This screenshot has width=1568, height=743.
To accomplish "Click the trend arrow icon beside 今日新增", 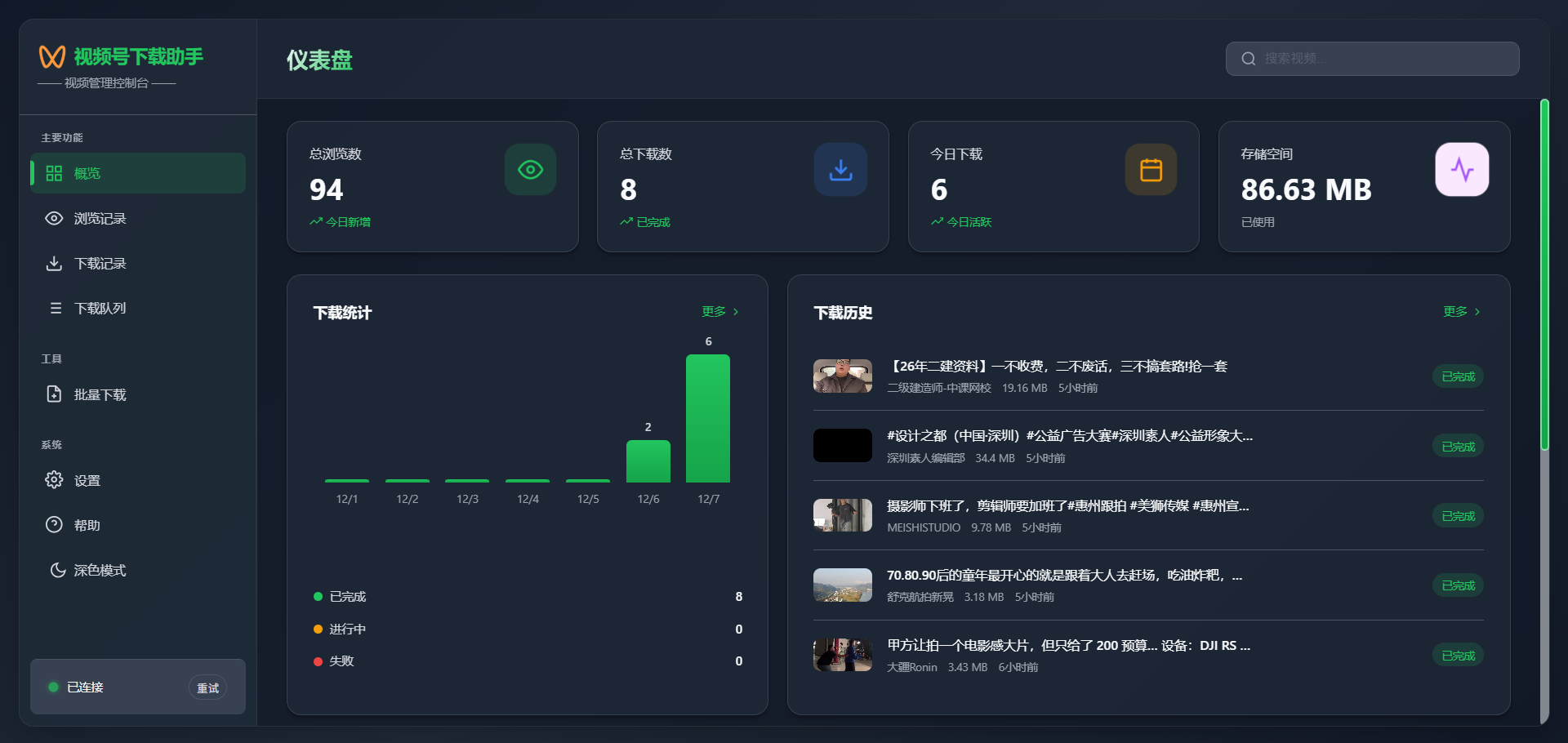I will [x=315, y=221].
